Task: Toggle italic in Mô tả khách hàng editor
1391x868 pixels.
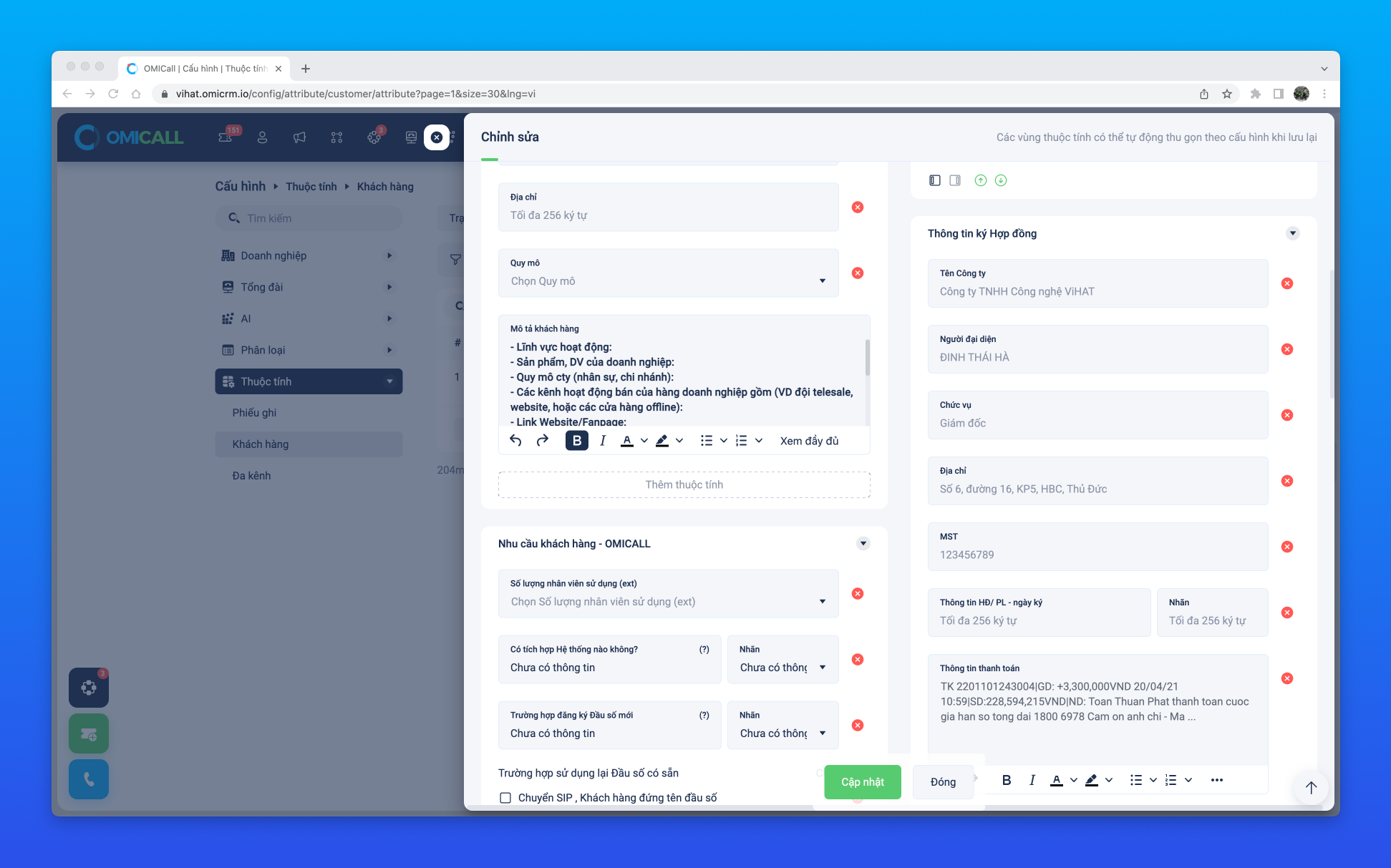Action: coord(603,441)
